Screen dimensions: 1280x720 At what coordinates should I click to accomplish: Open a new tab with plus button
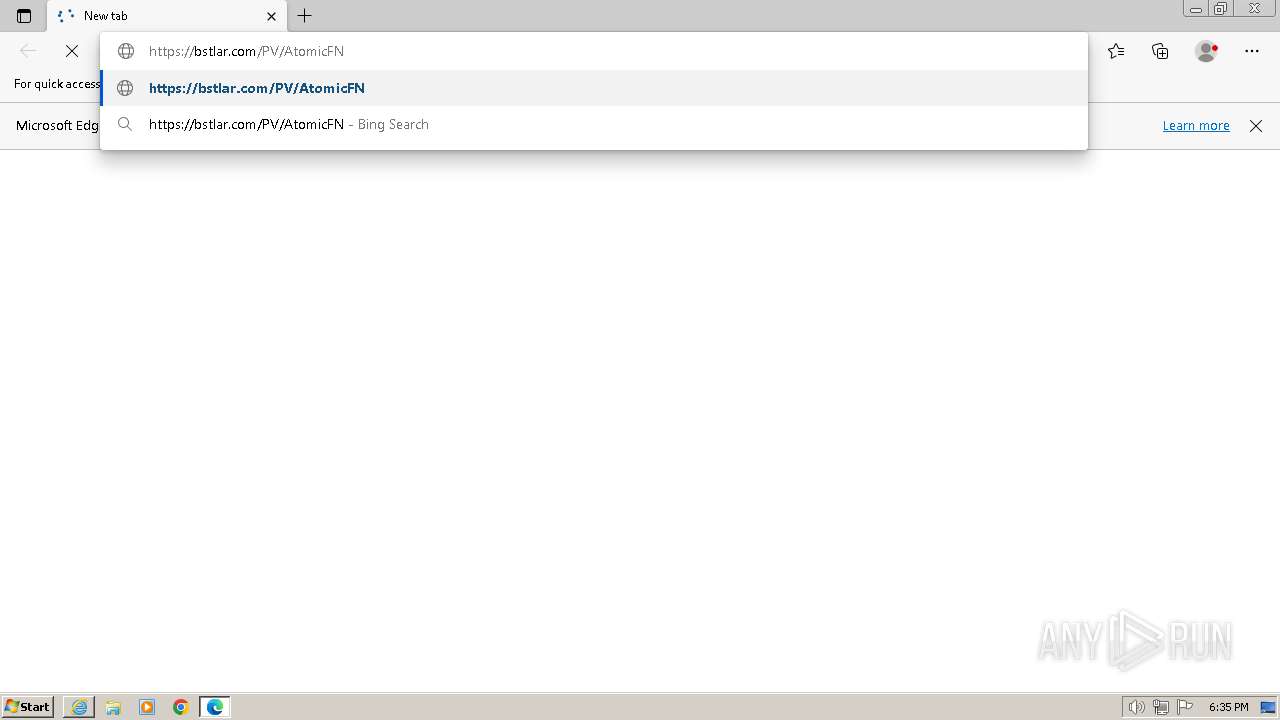pyautogui.click(x=305, y=16)
